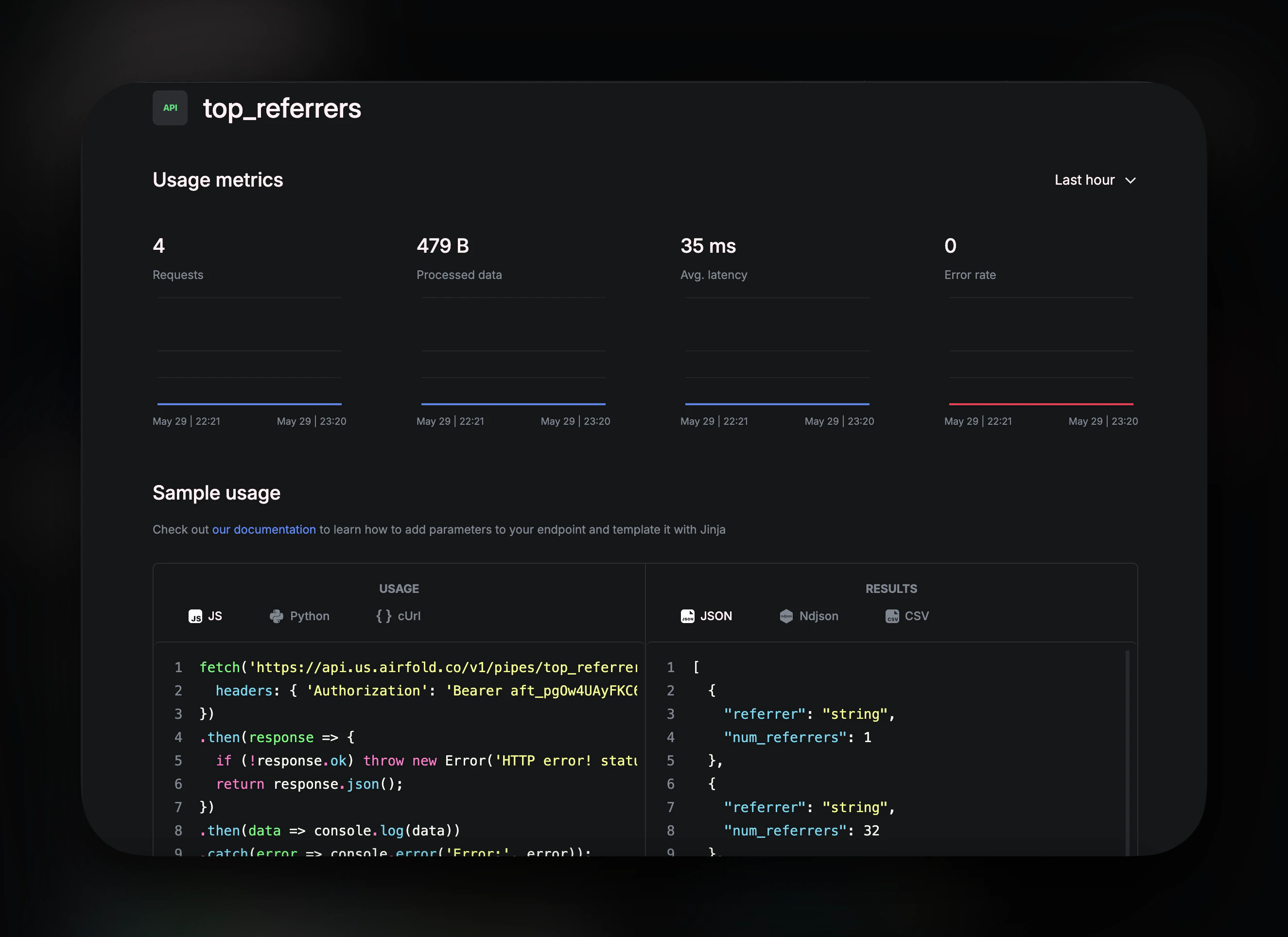Screen dimensions: 1288x937
Task: Click the Python logo icon
Action: [x=277, y=616]
